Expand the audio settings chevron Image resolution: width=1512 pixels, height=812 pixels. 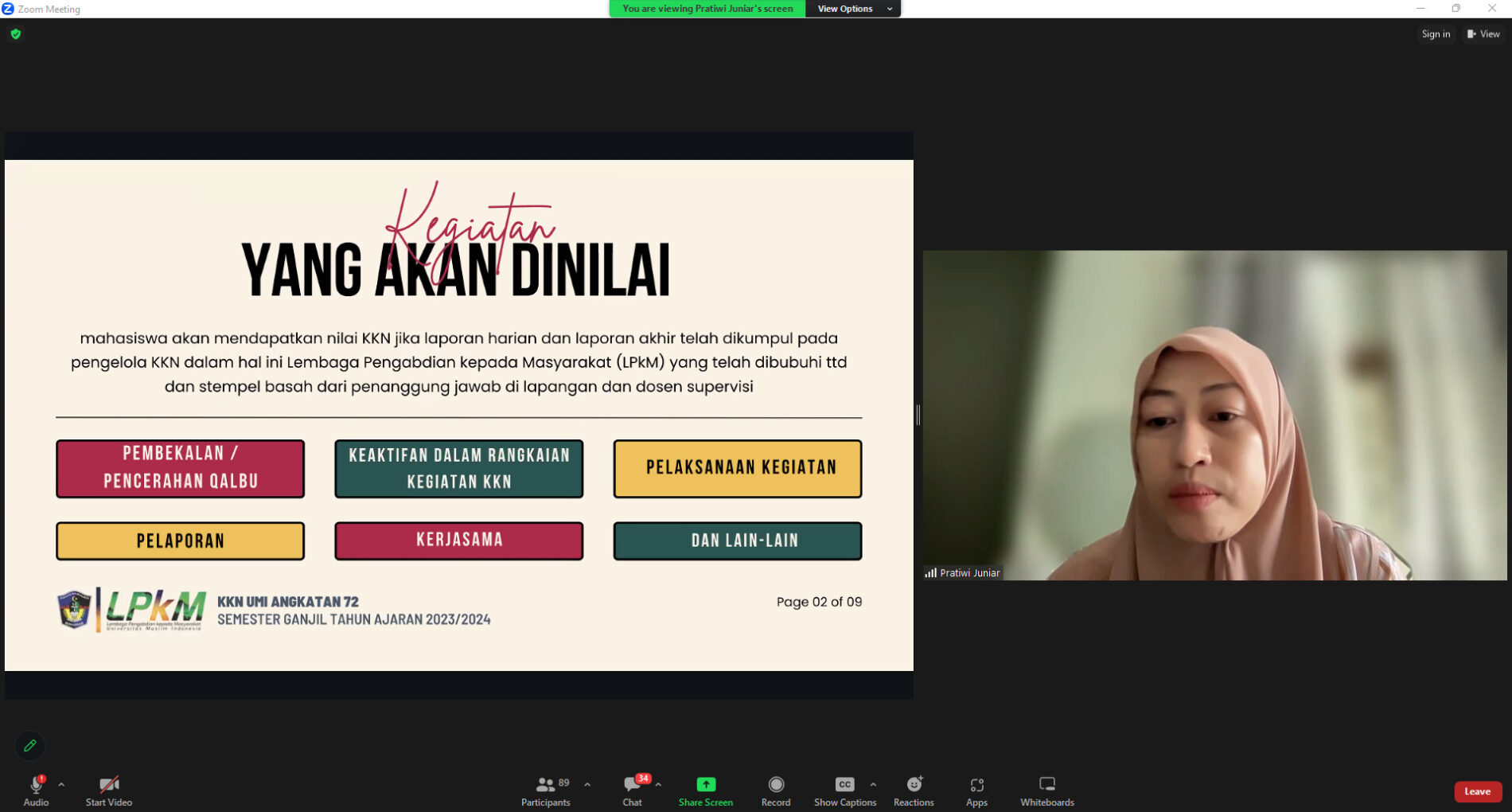61,784
